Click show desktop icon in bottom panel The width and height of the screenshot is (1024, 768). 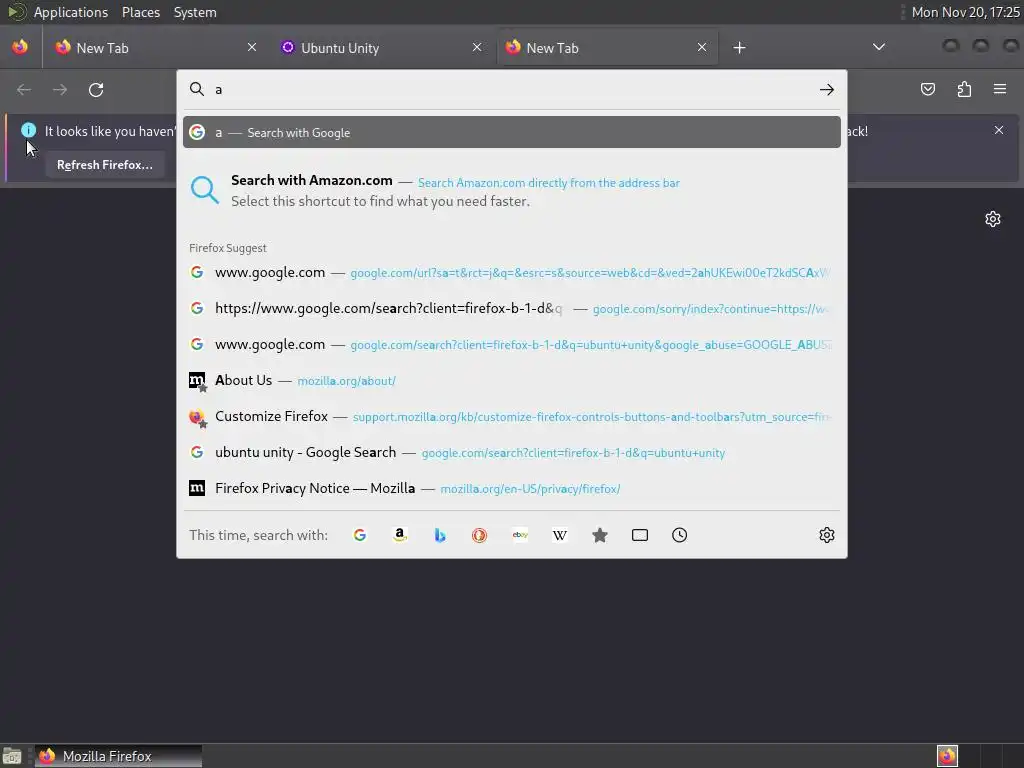tap(12, 756)
